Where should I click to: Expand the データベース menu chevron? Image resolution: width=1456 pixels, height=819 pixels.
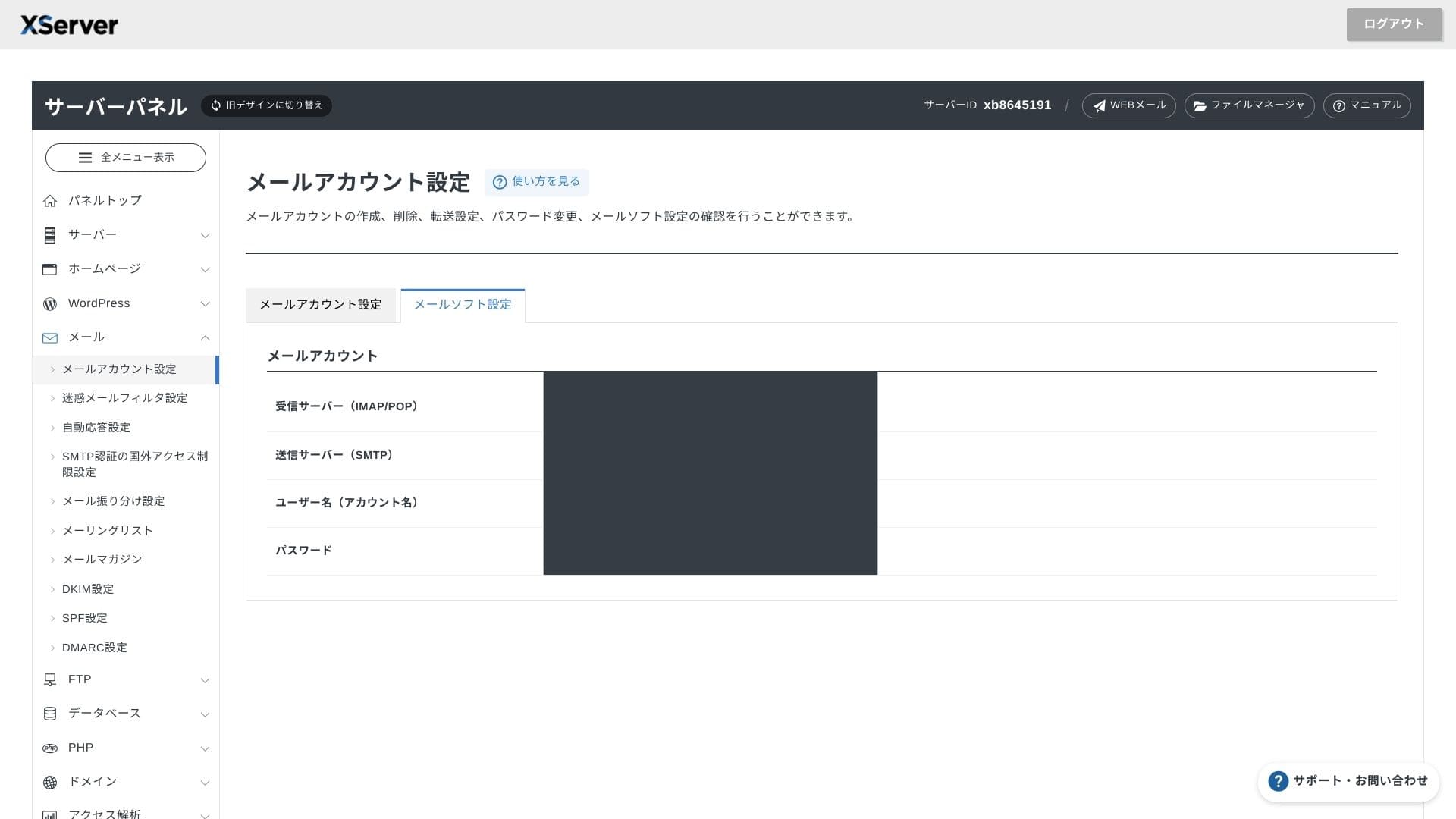(x=205, y=714)
